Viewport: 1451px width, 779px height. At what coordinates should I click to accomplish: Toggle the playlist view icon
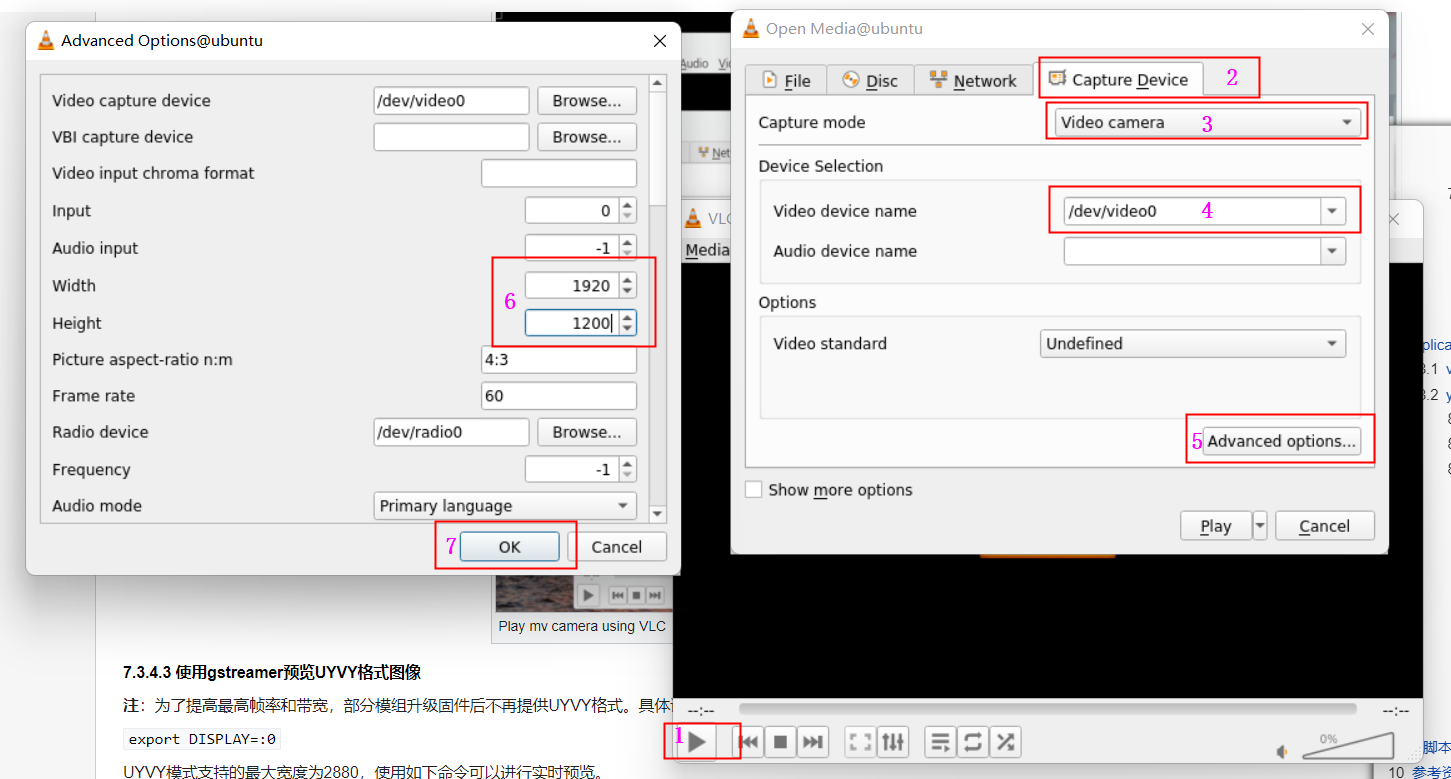(x=940, y=742)
